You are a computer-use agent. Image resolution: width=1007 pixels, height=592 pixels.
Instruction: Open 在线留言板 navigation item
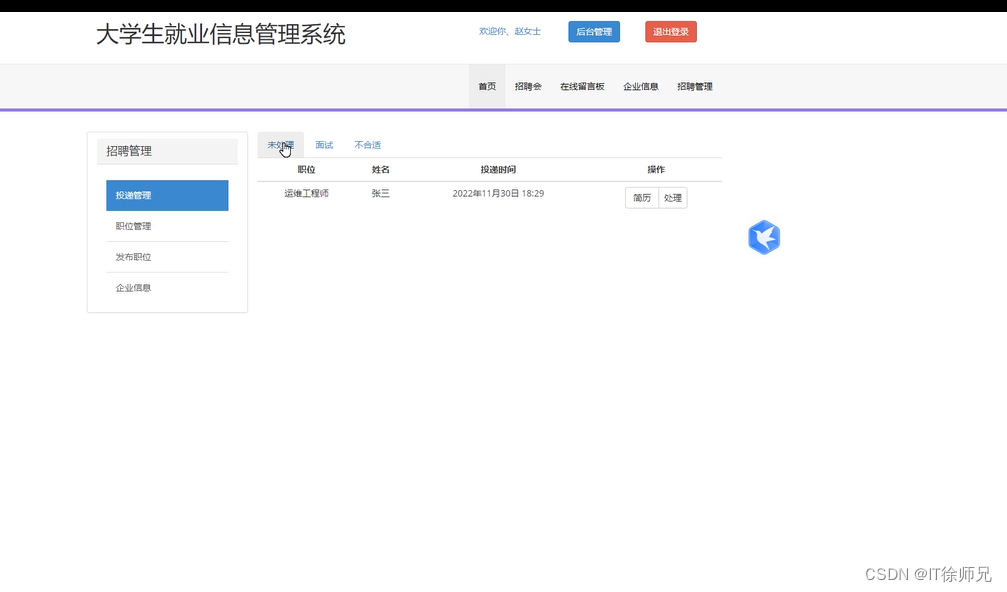582,86
